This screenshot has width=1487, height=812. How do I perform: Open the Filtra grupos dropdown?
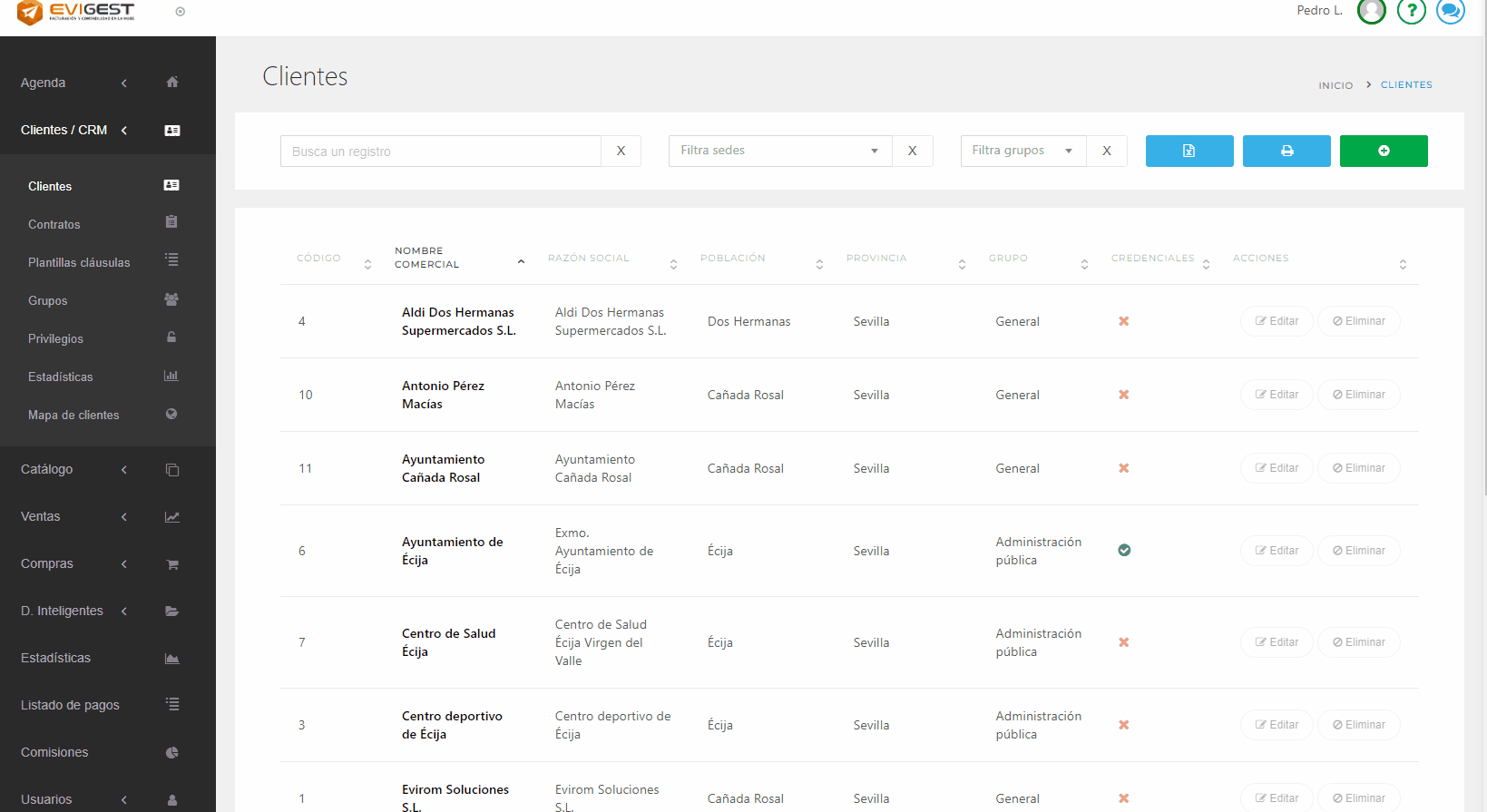click(1022, 151)
